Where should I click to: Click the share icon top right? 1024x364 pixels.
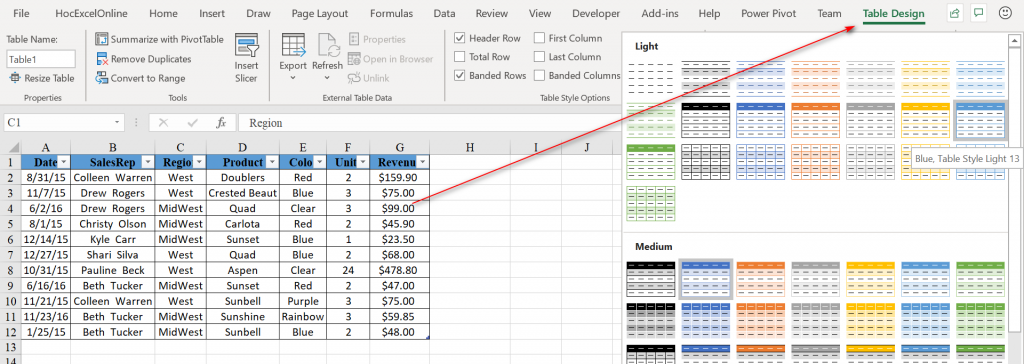(x=954, y=13)
